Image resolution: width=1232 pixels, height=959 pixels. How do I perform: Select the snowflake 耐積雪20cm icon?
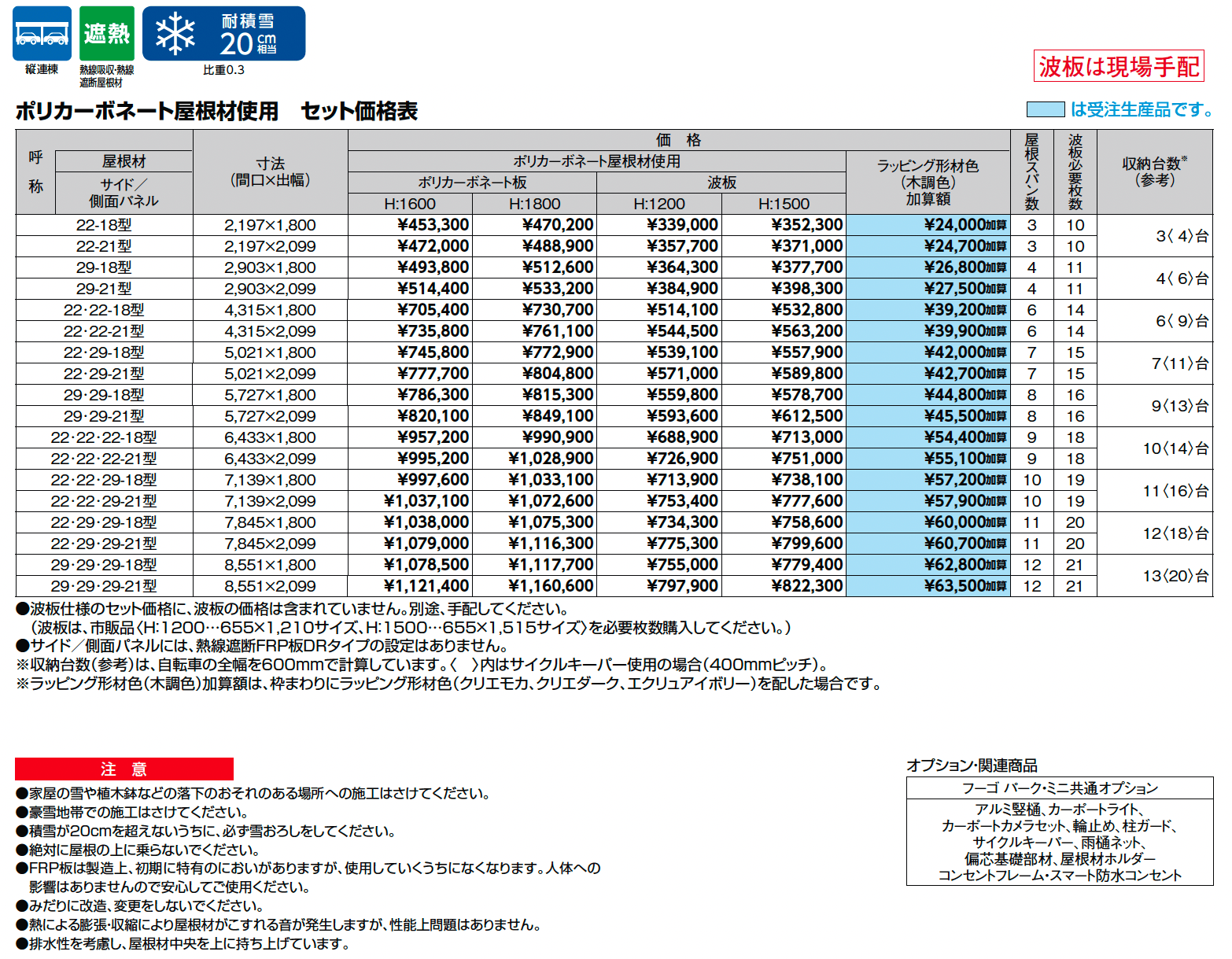212,32
